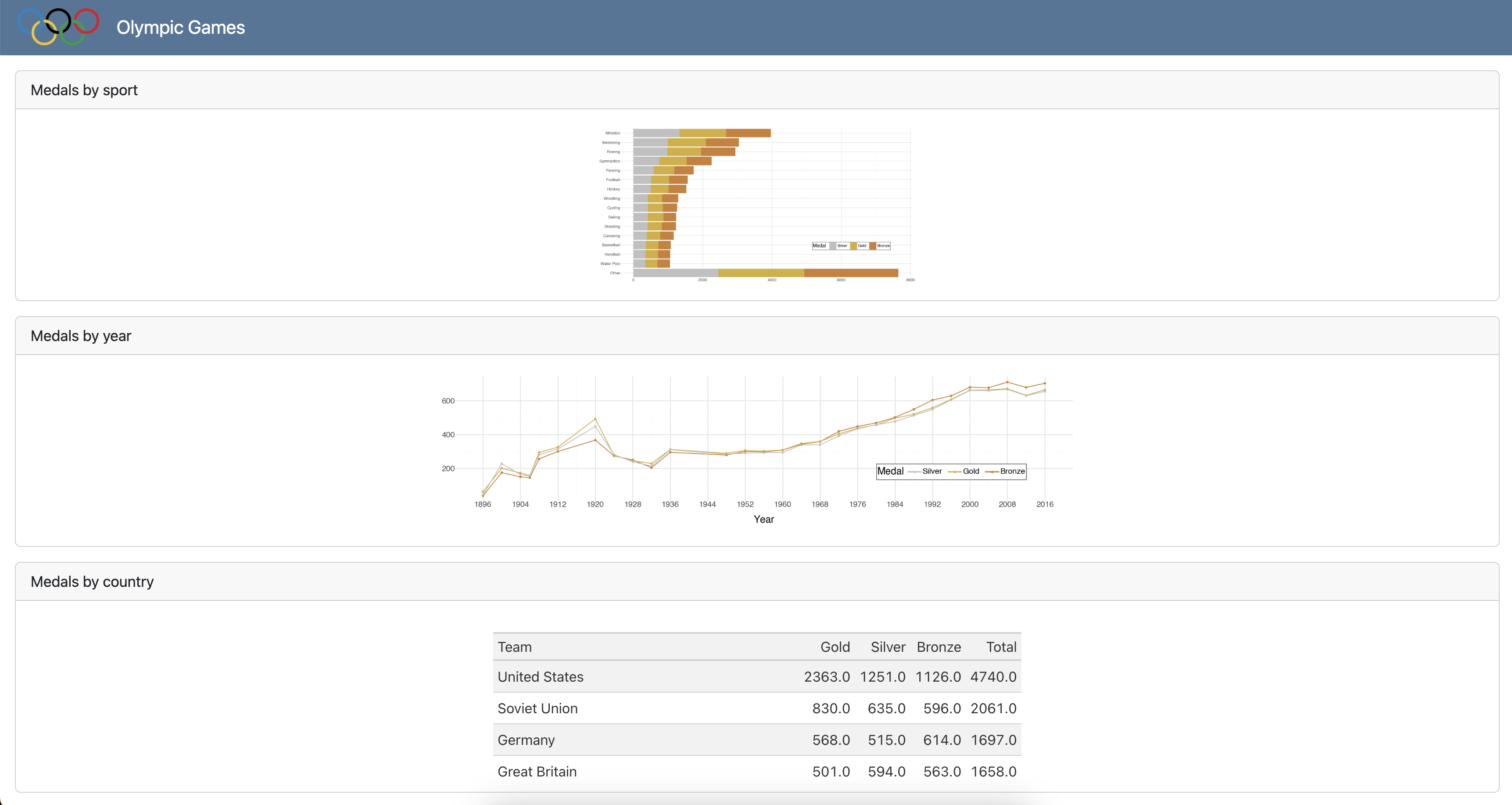Click the Silver swatch in bar chart legend
Screen dimensions: 1512x805
pyautogui.click(x=832, y=246)
